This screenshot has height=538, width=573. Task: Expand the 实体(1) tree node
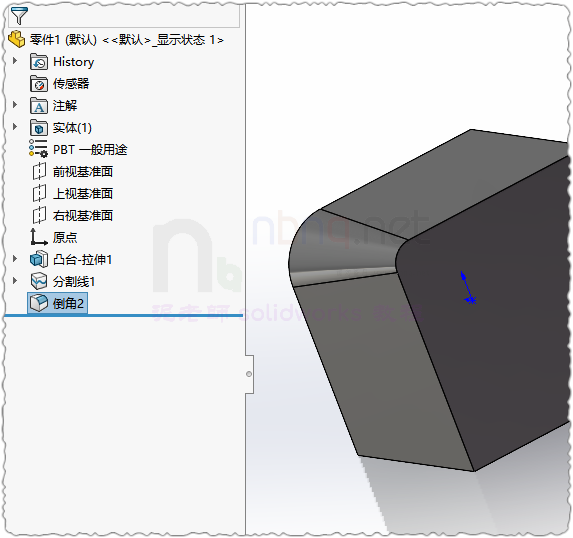pos(15,127)
